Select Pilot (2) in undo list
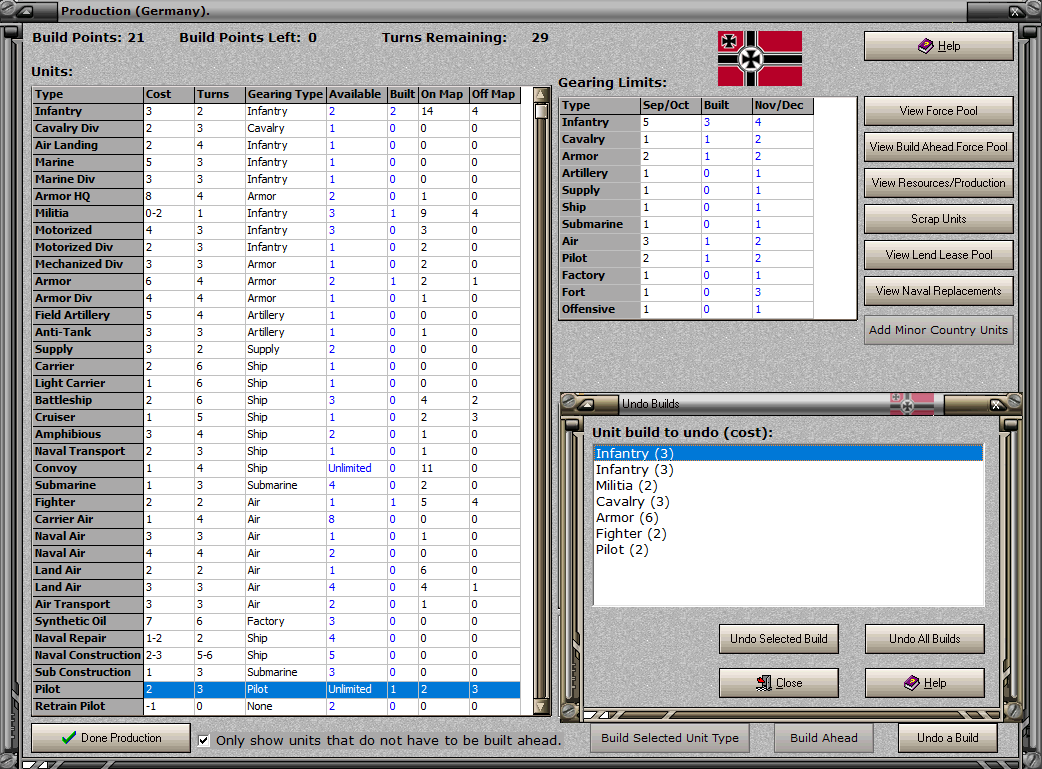 pyautogui.click(x=788, y=549)
